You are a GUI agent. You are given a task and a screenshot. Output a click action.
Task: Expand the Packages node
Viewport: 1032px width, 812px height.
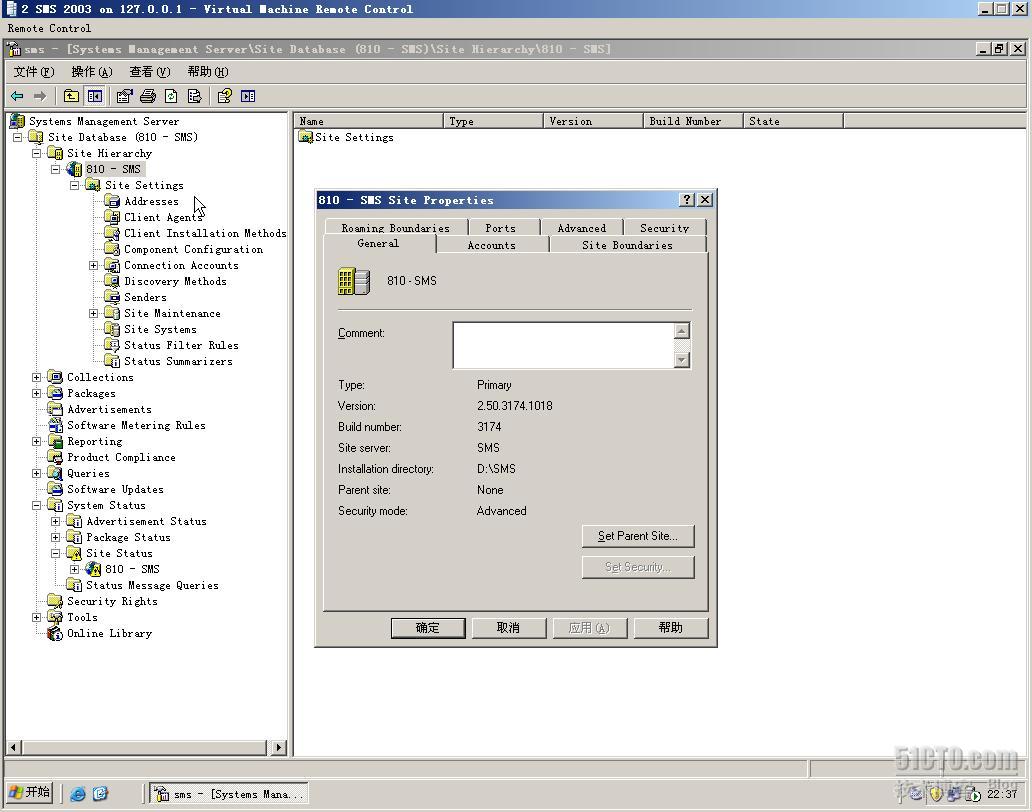(x=37, y=393)
